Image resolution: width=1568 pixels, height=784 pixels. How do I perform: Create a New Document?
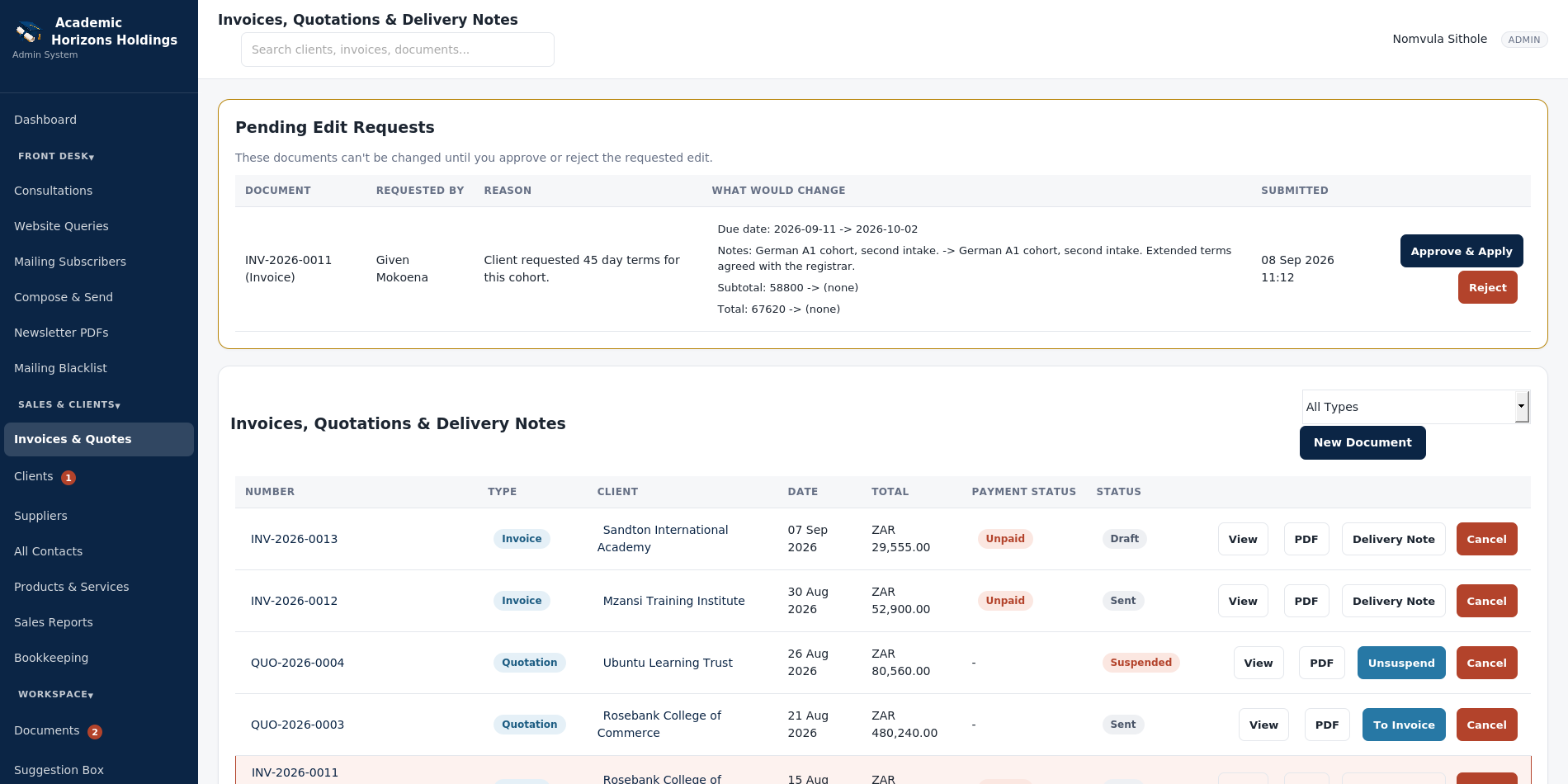[1363, 442]
